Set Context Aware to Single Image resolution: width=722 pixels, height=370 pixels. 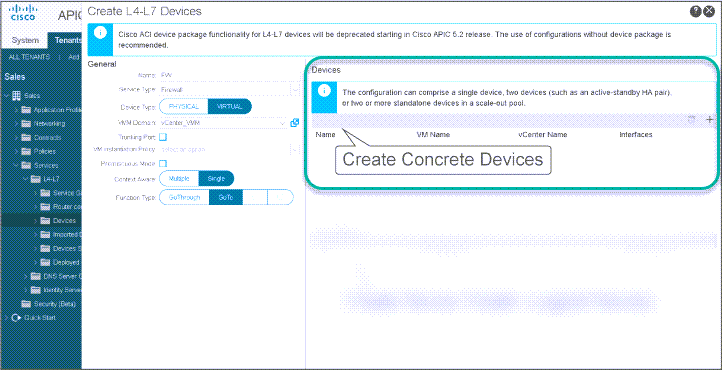tap(216, 179)
